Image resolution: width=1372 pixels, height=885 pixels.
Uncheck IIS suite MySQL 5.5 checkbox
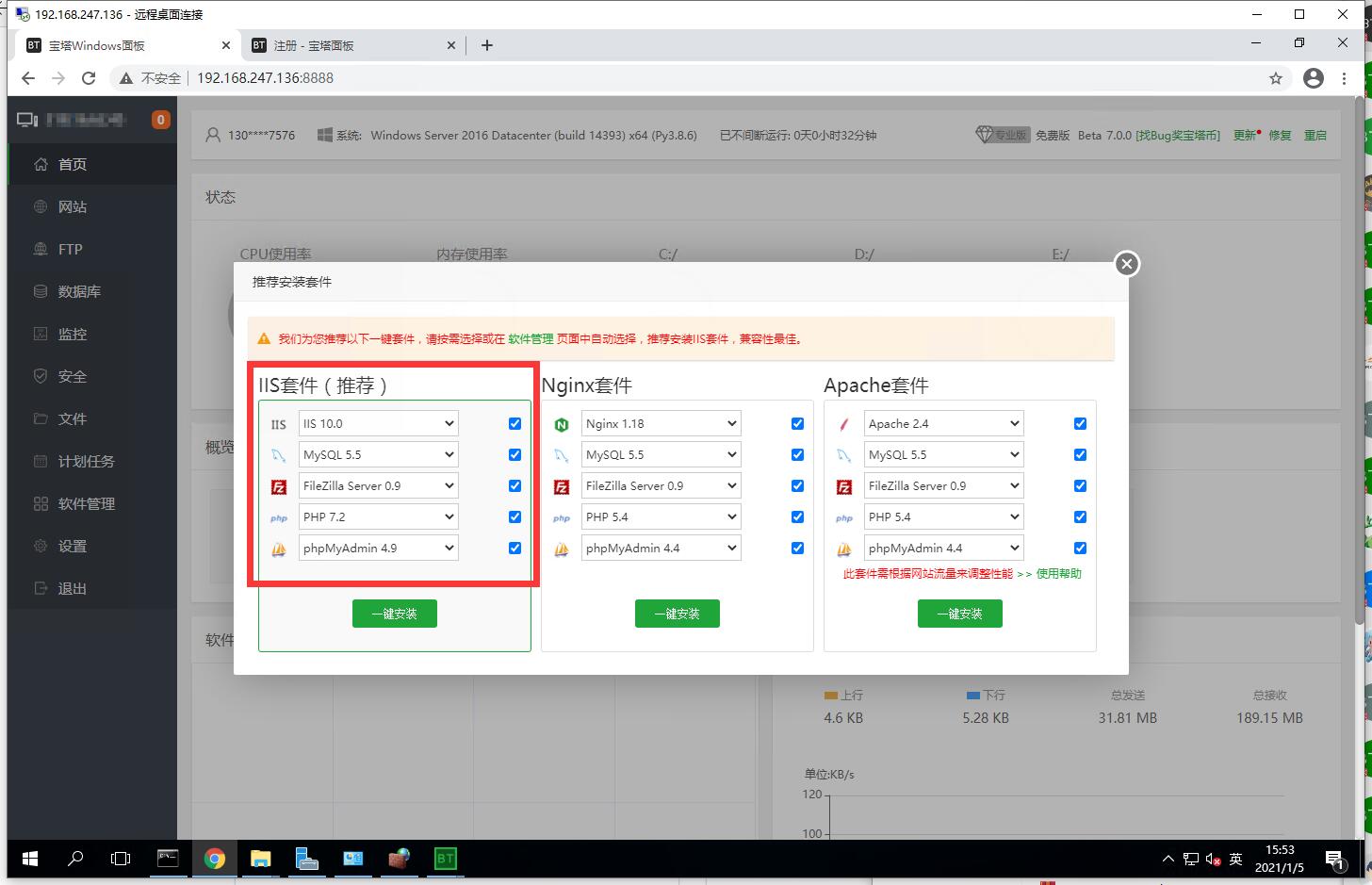click(x=514, y=455)
